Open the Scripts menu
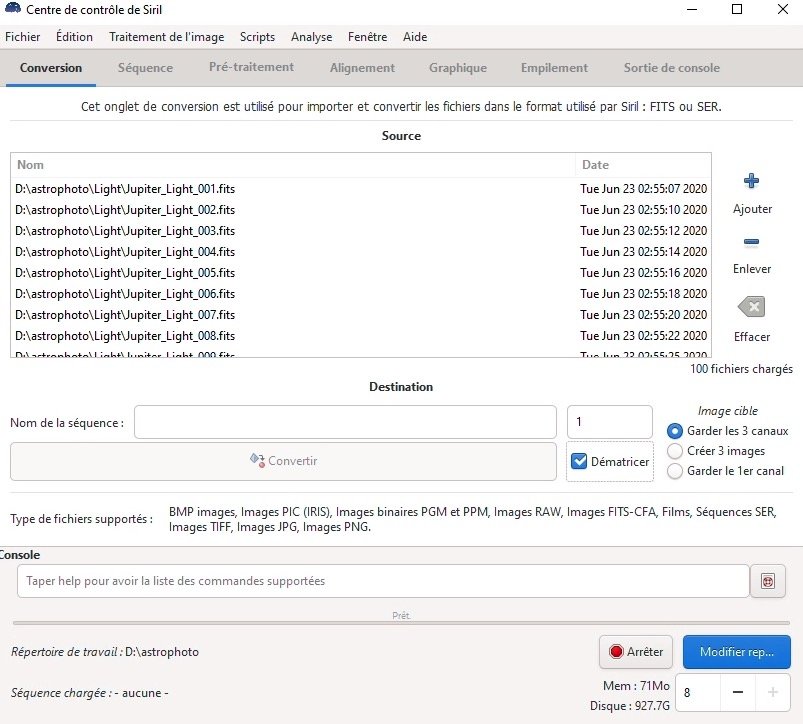 coord(257,37)
